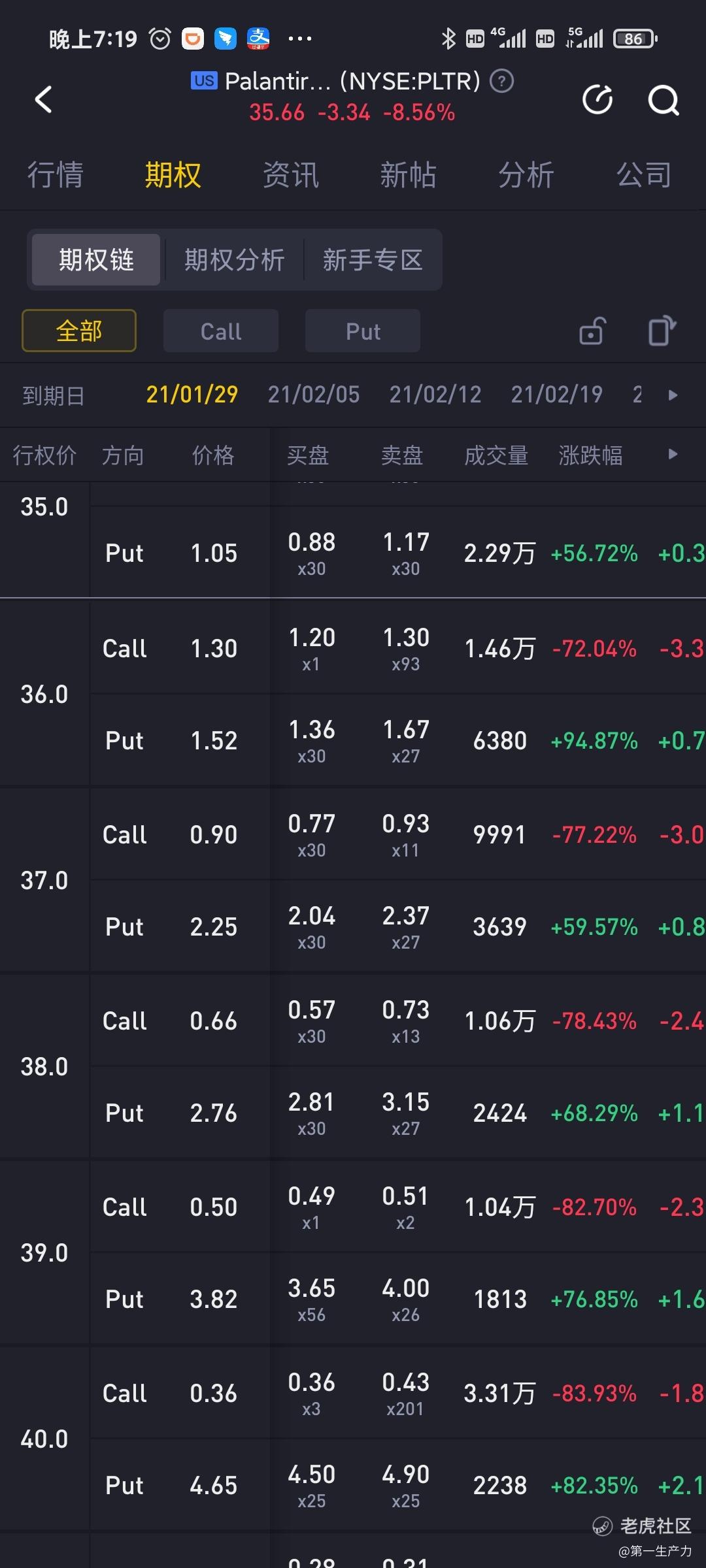Select expiry date 21/02/05

pos(314,395)
